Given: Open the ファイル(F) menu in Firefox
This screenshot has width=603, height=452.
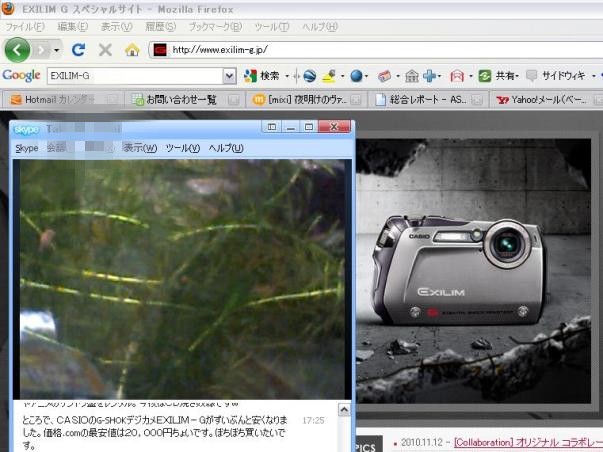Looking at the screenshot, I should tap(25, 27).
